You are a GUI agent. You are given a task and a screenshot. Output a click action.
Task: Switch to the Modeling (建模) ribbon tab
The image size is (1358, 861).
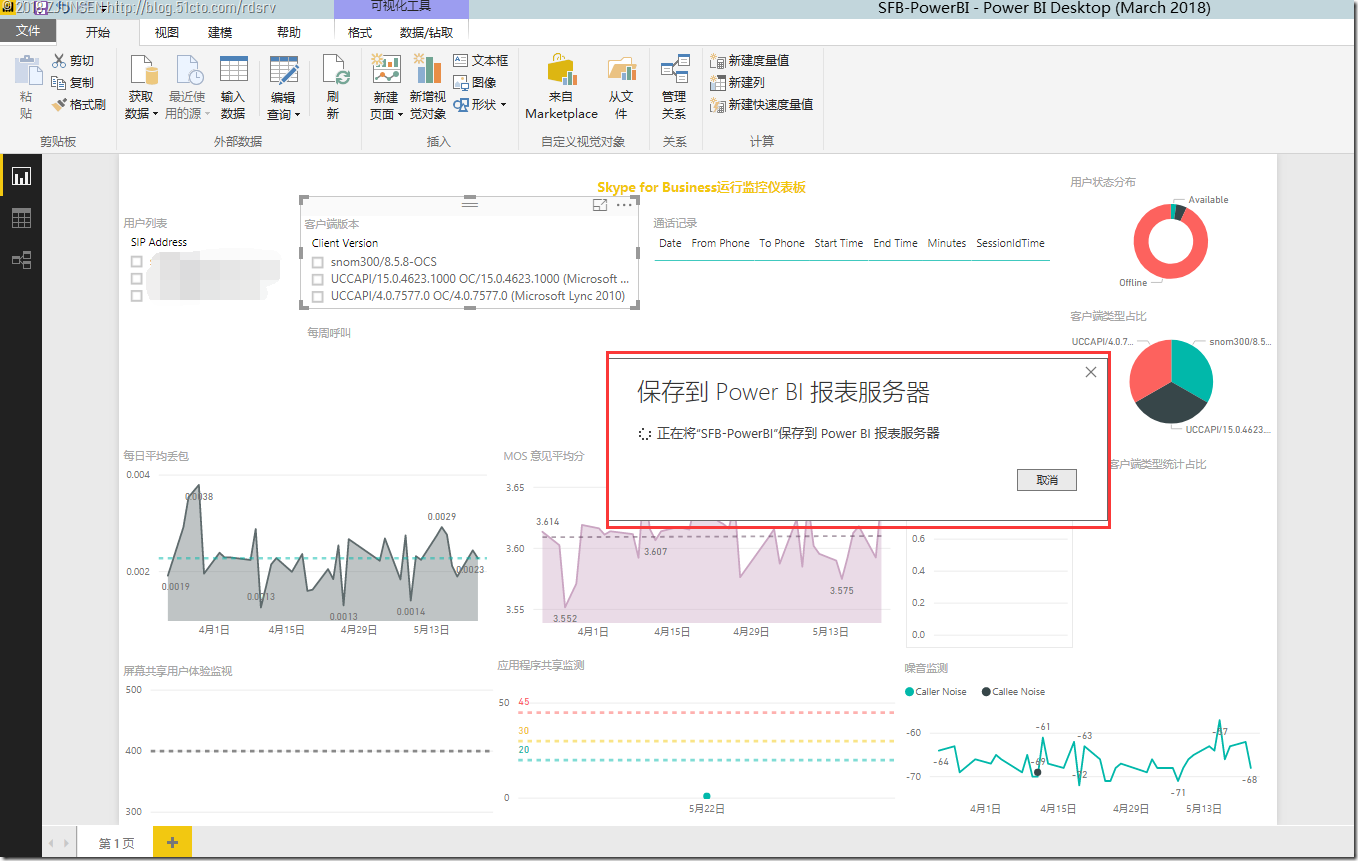tap(220, 32)
